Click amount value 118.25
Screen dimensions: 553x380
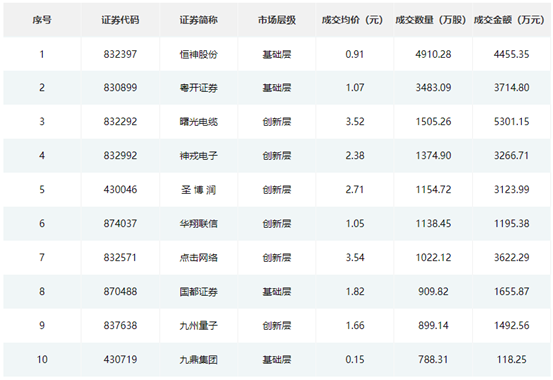(512, 360)
